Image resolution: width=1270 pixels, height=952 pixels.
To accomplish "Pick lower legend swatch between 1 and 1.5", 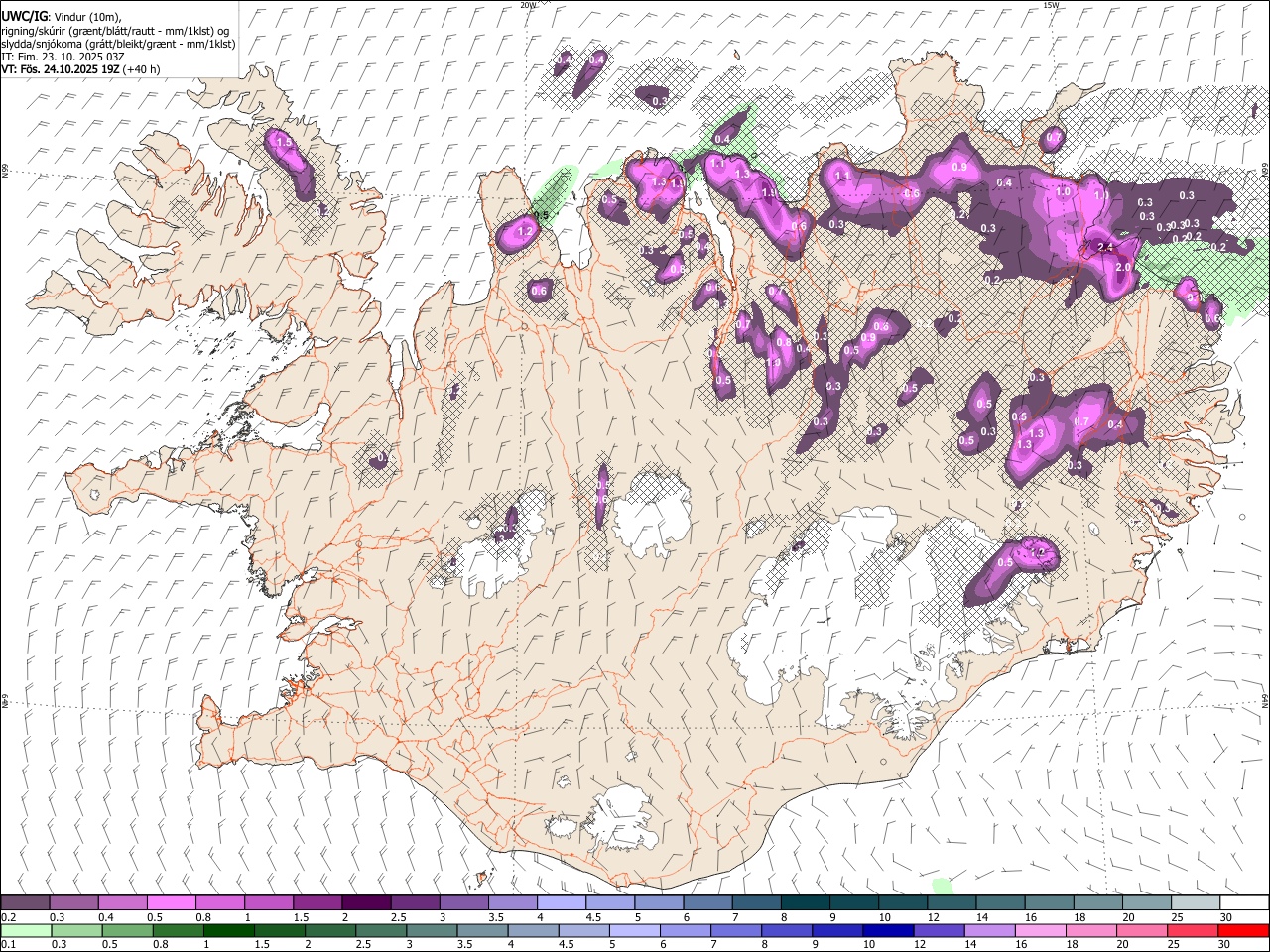I will pos(228,930).
